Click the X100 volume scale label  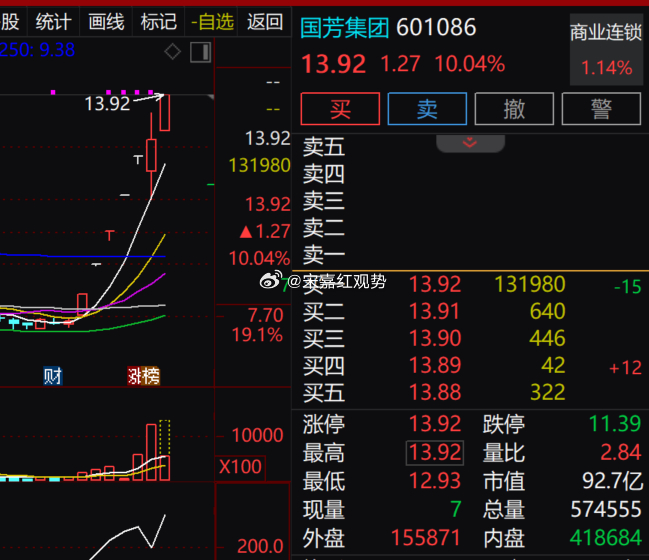click(240, 467)
